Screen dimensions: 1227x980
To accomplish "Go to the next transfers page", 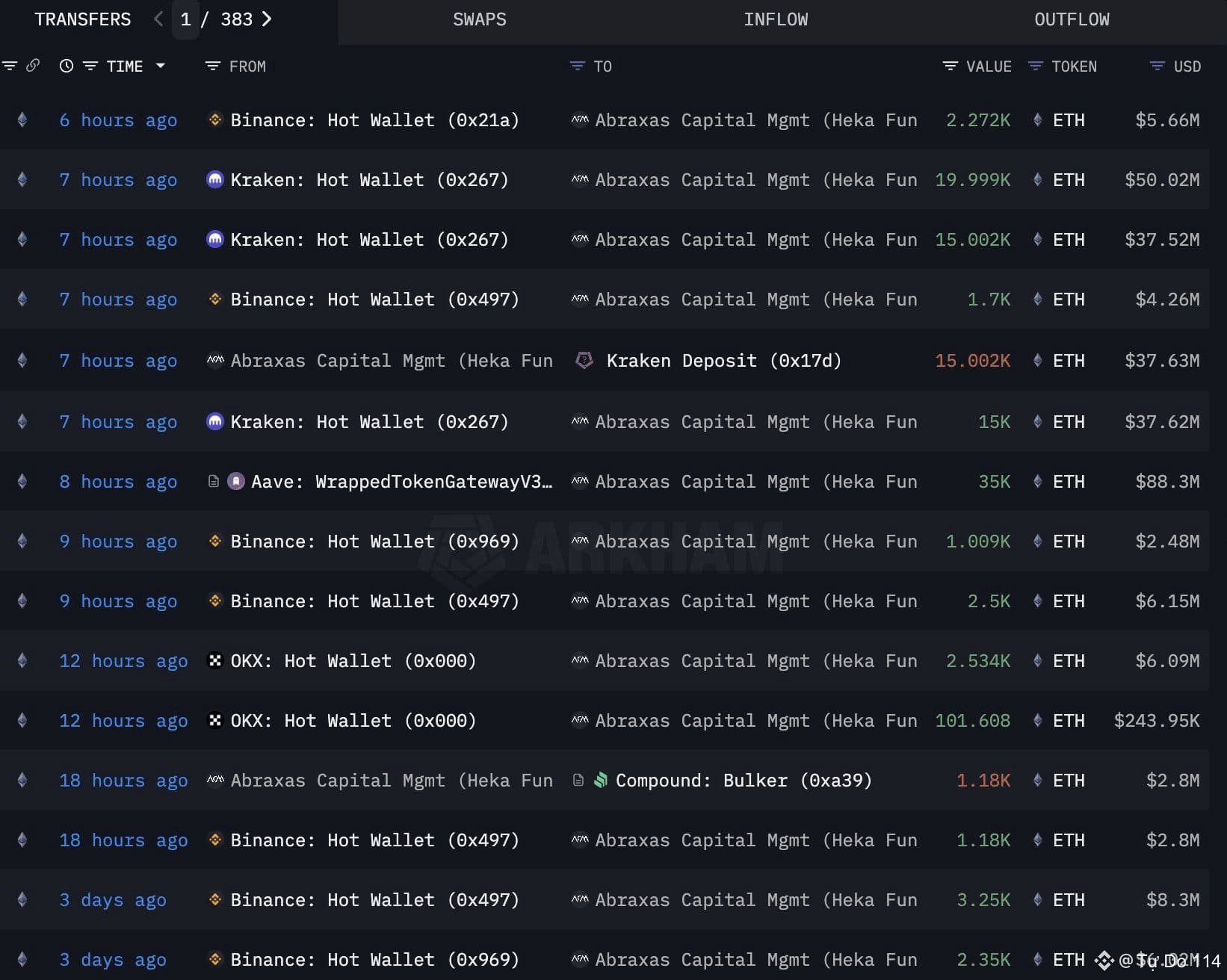I will (x=267, y=19).
